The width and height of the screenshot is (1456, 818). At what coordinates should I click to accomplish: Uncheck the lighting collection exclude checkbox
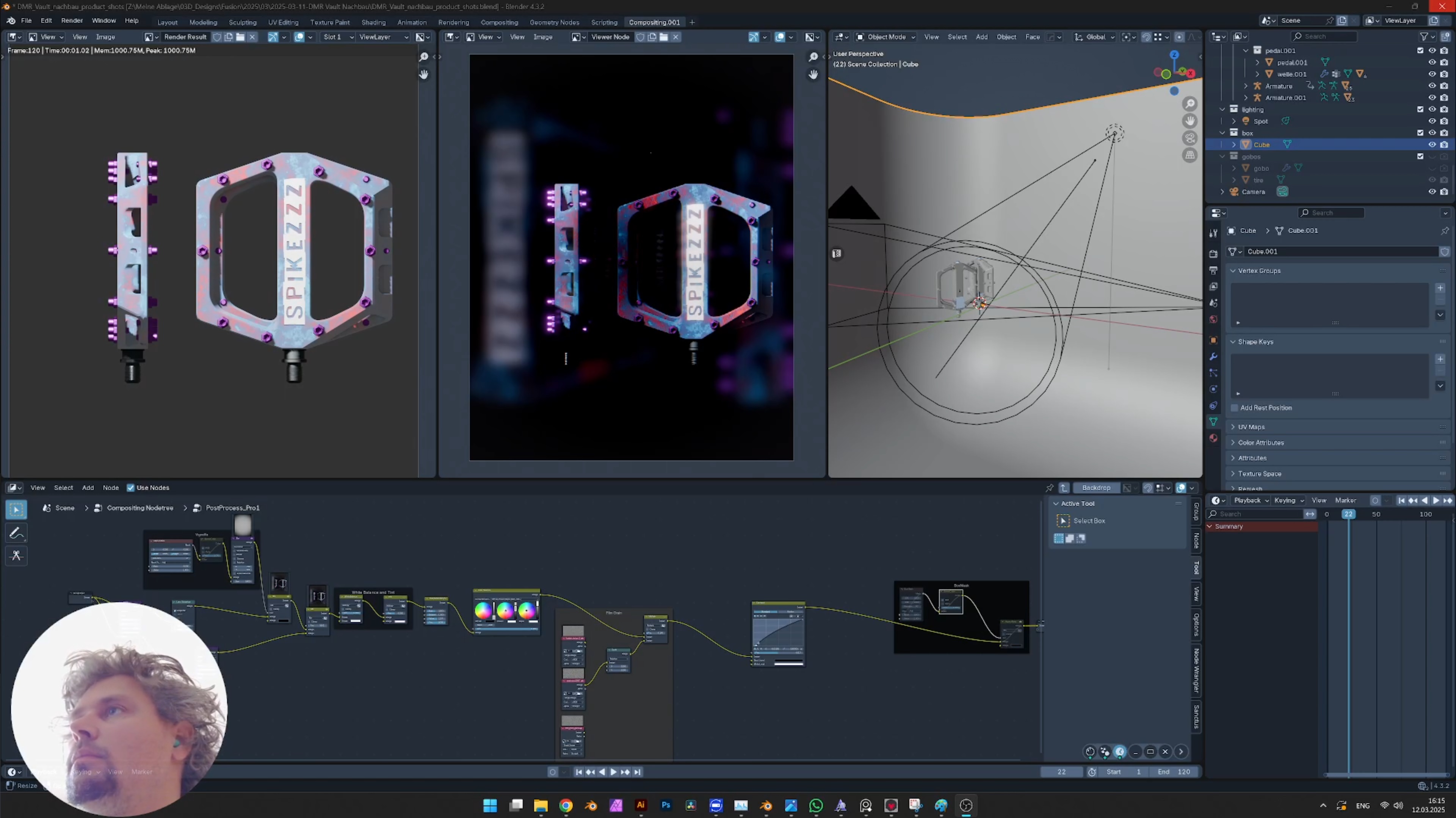pyautogui.click(x=1420, y=110)
